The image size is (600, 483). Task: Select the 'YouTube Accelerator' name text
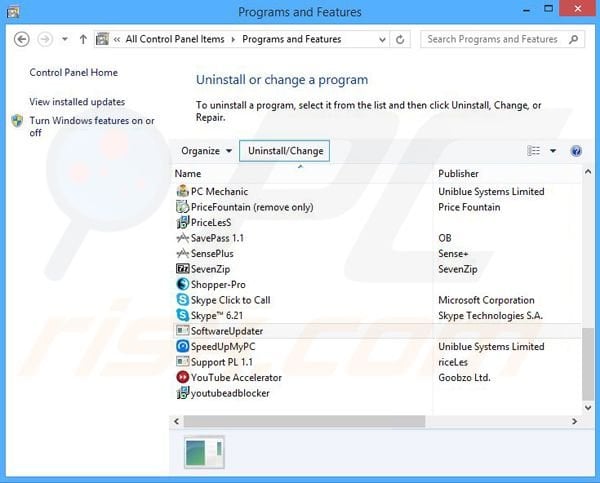click(x=236, y=377)
